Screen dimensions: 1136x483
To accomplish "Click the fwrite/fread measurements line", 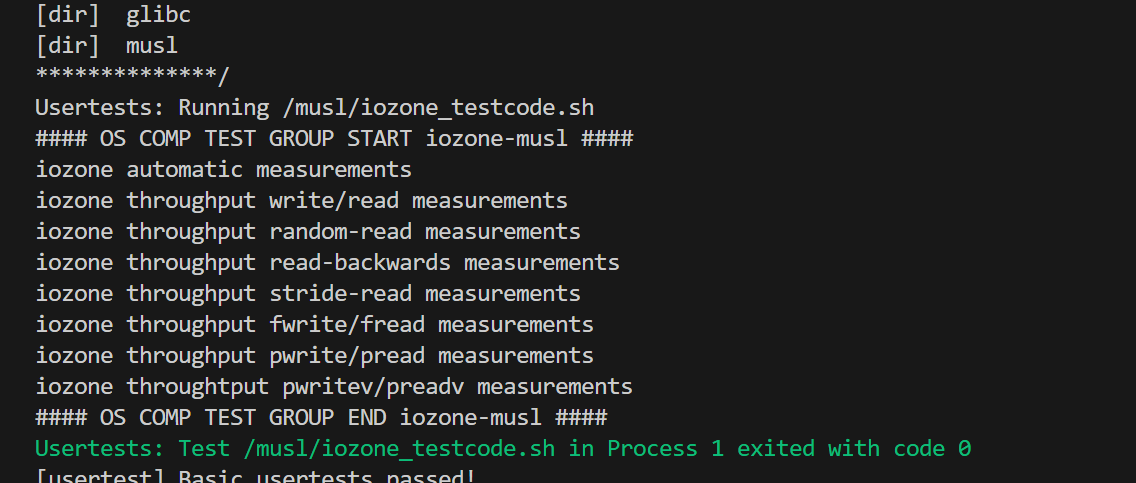I will 314,325.
